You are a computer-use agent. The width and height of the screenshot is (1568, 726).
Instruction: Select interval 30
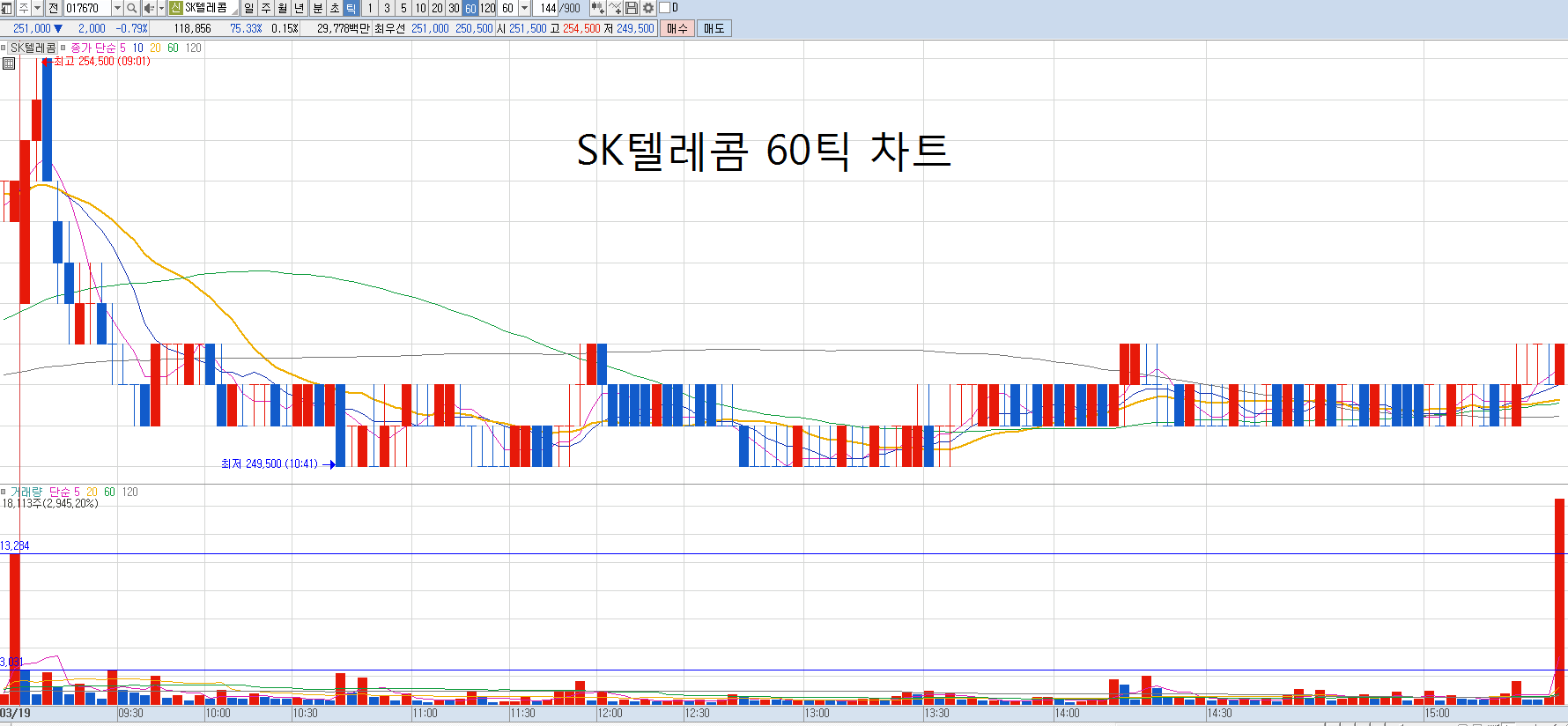[454, 8]
